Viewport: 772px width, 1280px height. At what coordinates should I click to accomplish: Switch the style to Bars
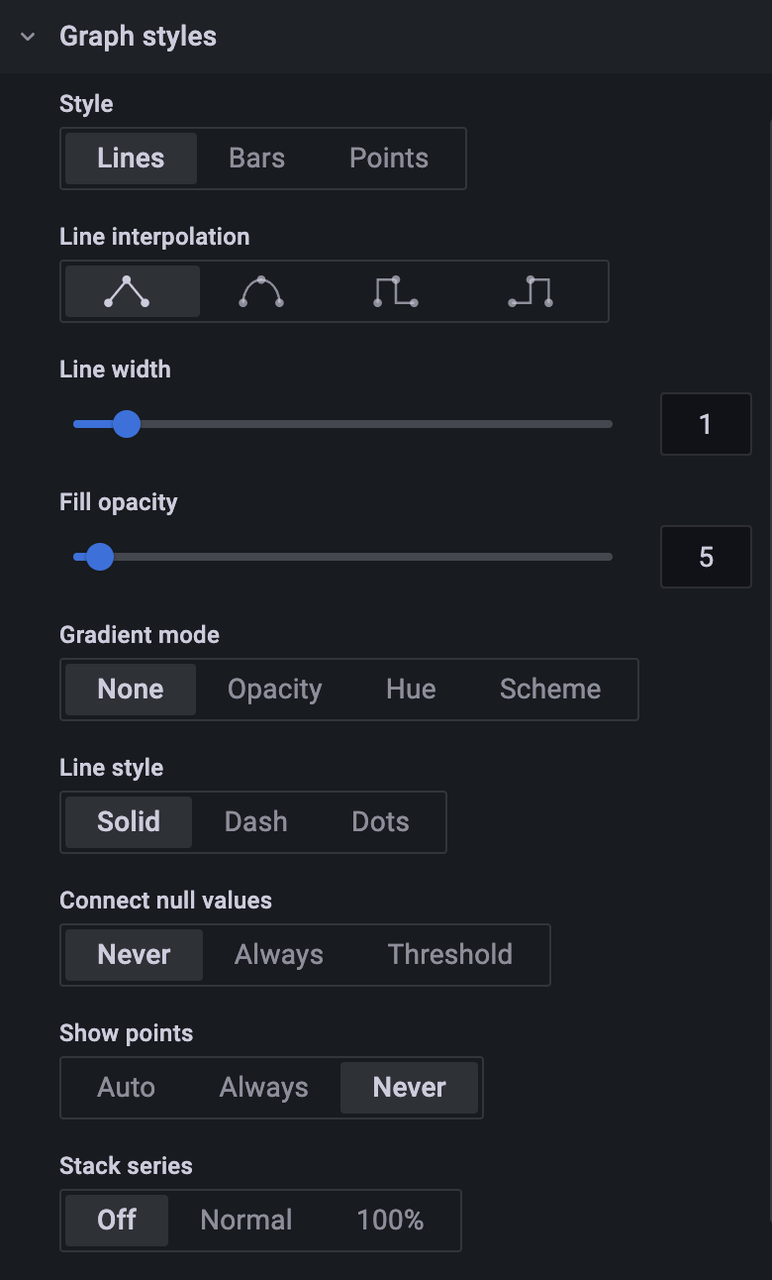click(256, 158)
